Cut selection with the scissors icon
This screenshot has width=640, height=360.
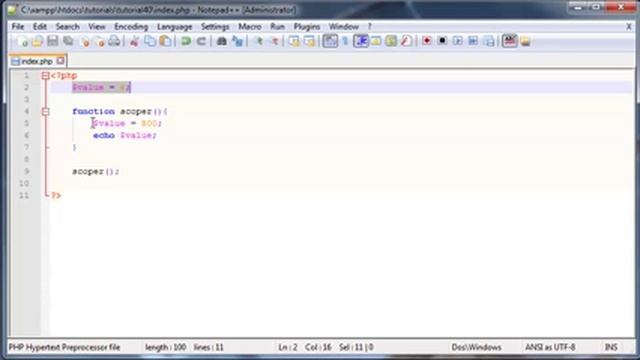[x=134, y=41]
